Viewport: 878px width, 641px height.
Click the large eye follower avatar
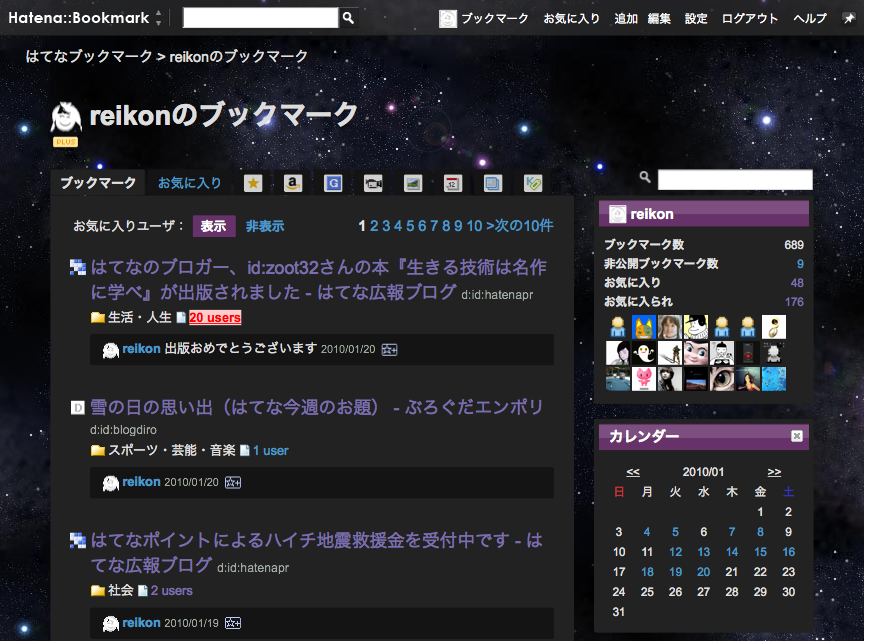722,379
